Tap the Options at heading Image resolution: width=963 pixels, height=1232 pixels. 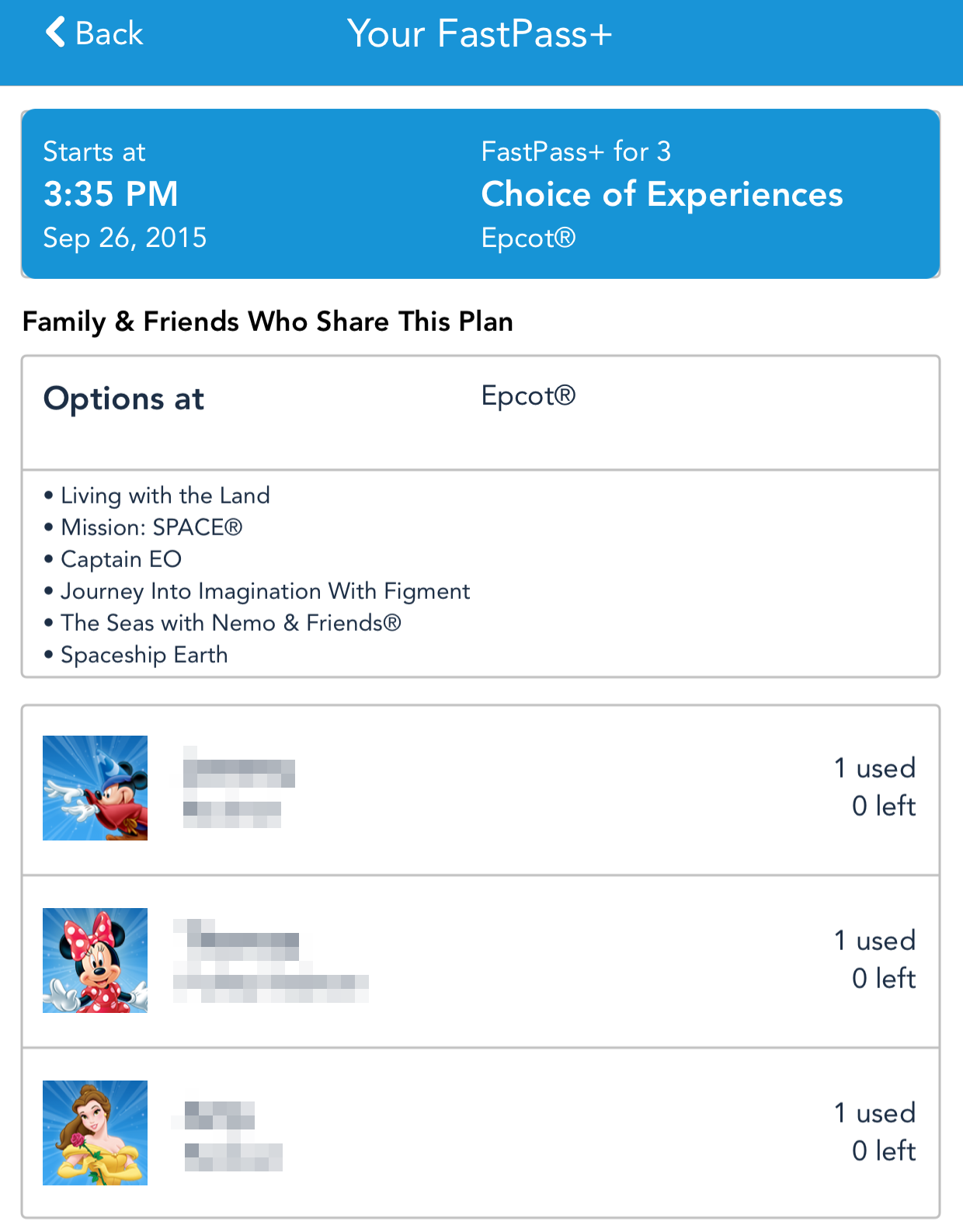tap(124, 398)
